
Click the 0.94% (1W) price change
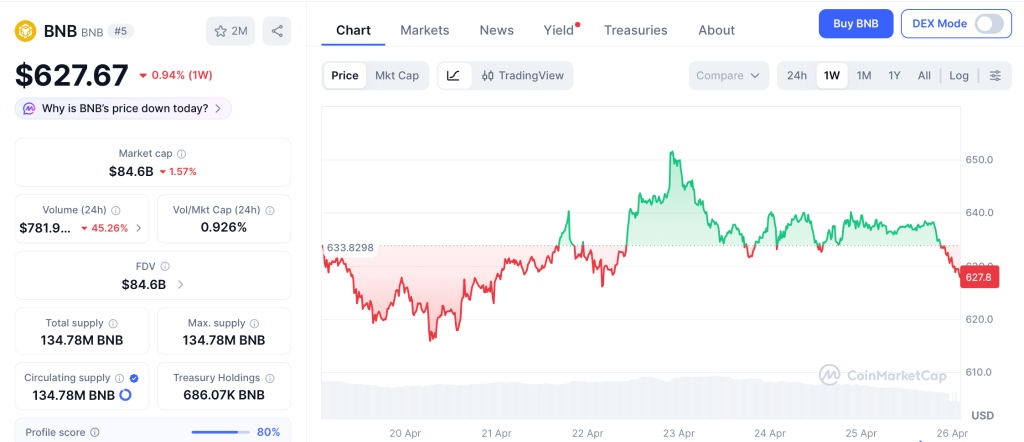point(176,75)
